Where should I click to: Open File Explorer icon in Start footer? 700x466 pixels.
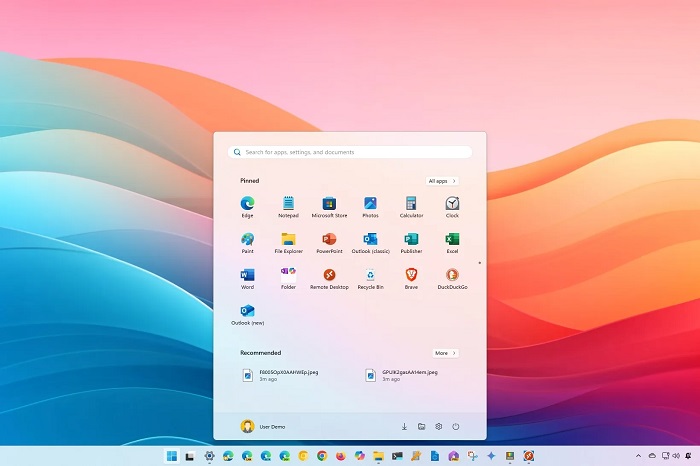(x=421, y=427)
